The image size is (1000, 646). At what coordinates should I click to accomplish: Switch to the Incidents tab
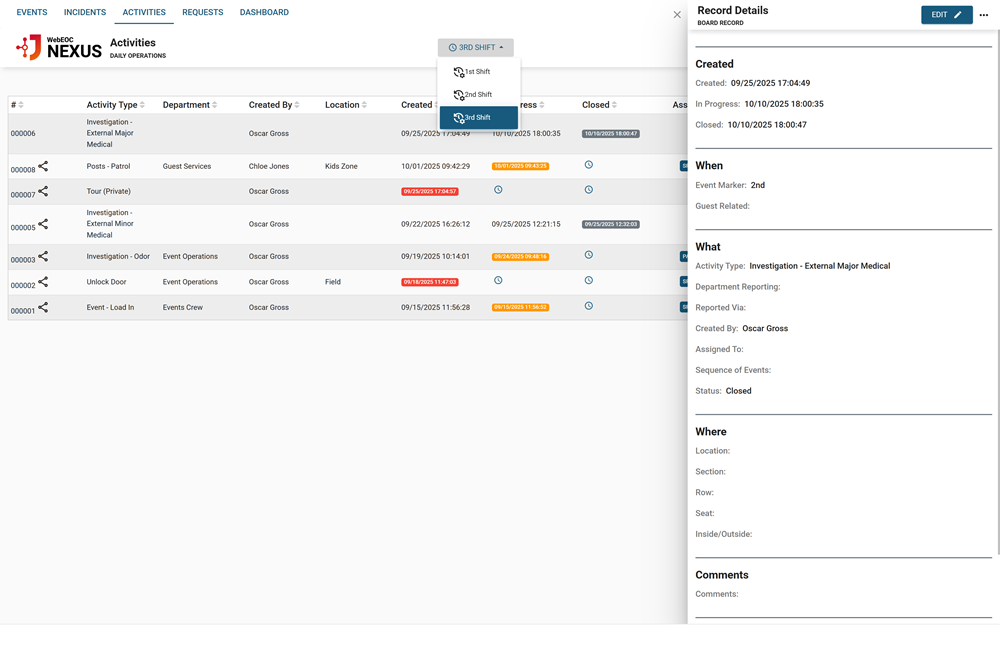(85, 13)
